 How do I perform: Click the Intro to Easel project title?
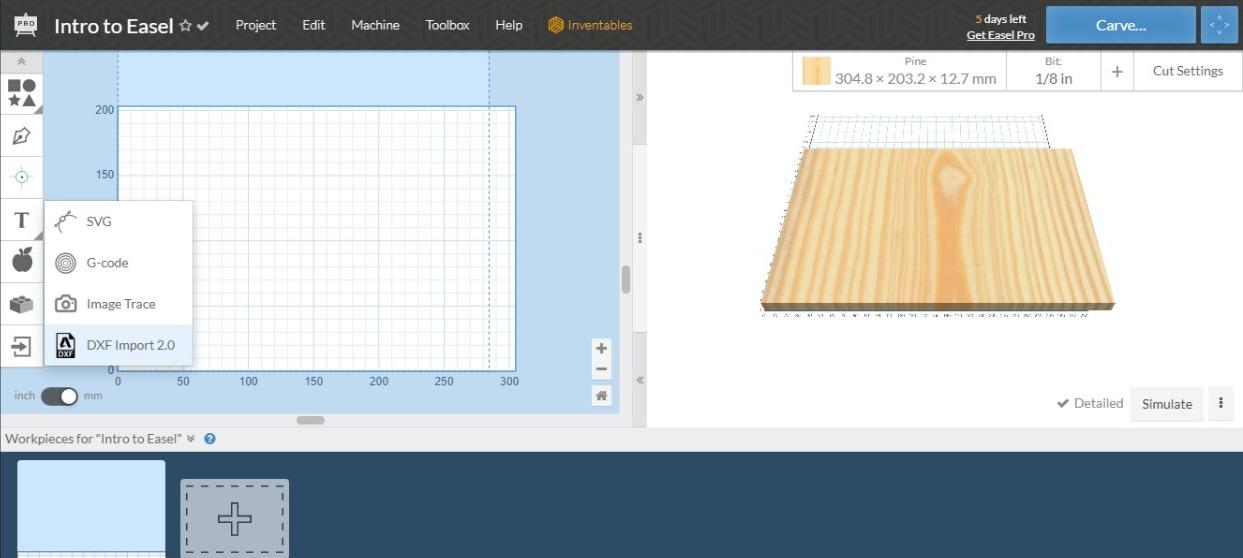pyautogui.click(x=114, y=26)
